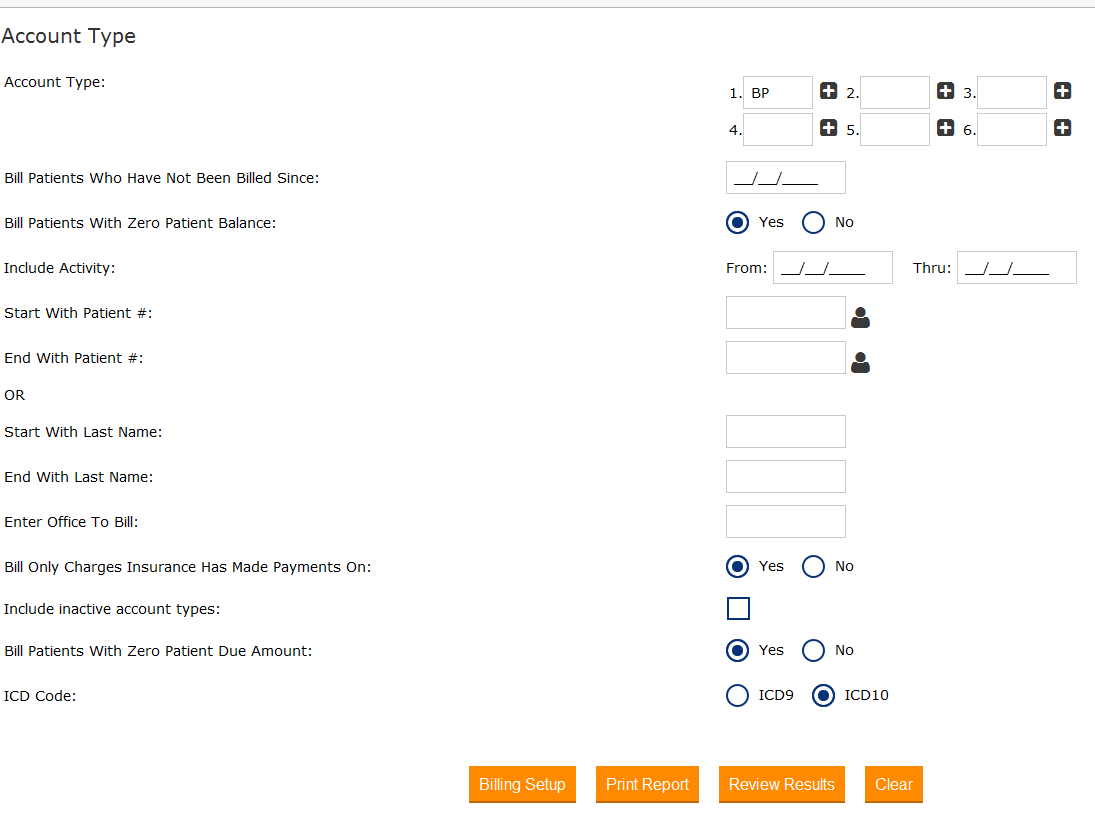Click the plus icon beside account type 3
The height and width of the screenshot is (821, 1095).
[x=1062, y=91]
